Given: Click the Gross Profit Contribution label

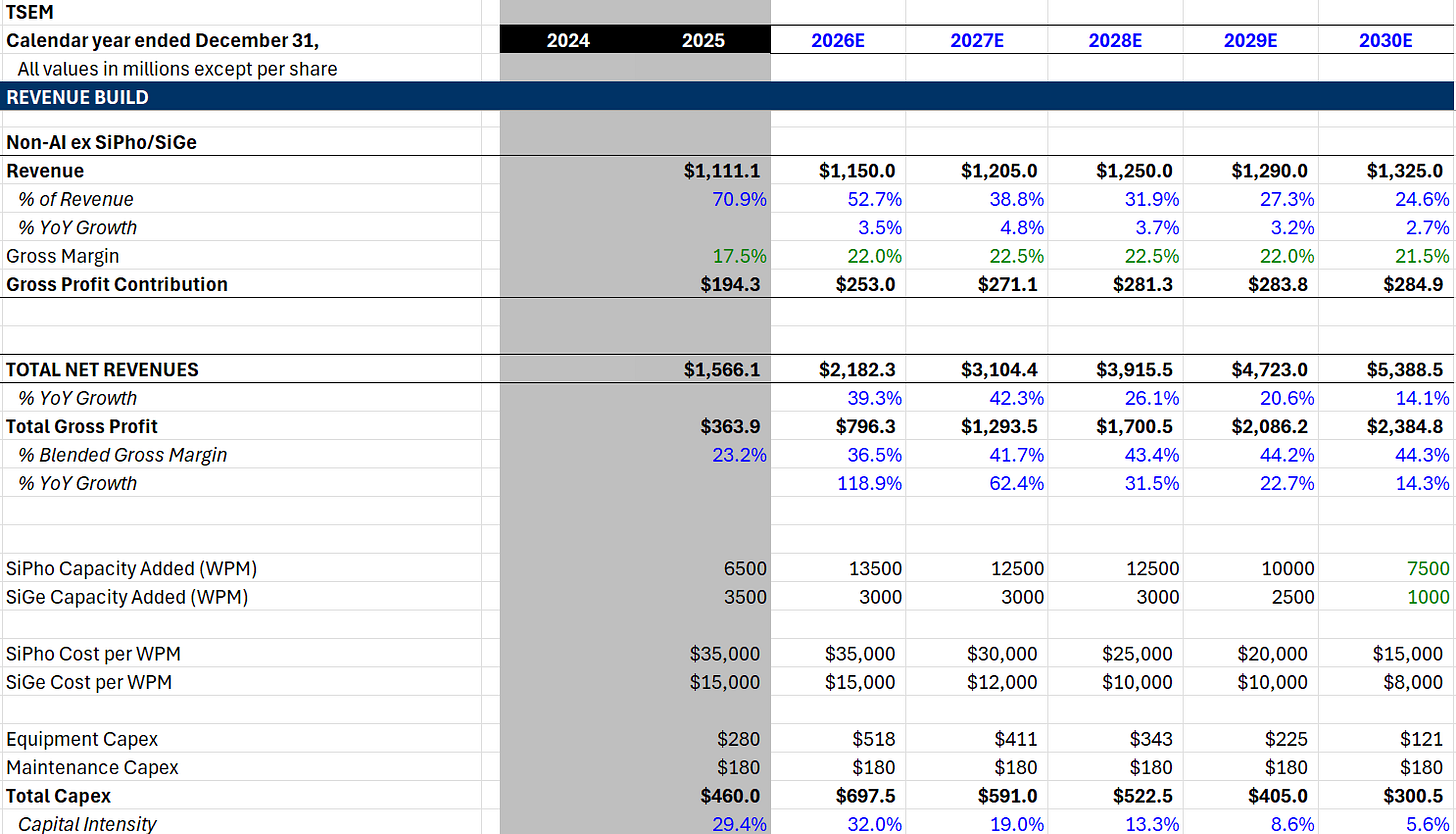Looking at the screenshot, I should click(x=117, y=284).
